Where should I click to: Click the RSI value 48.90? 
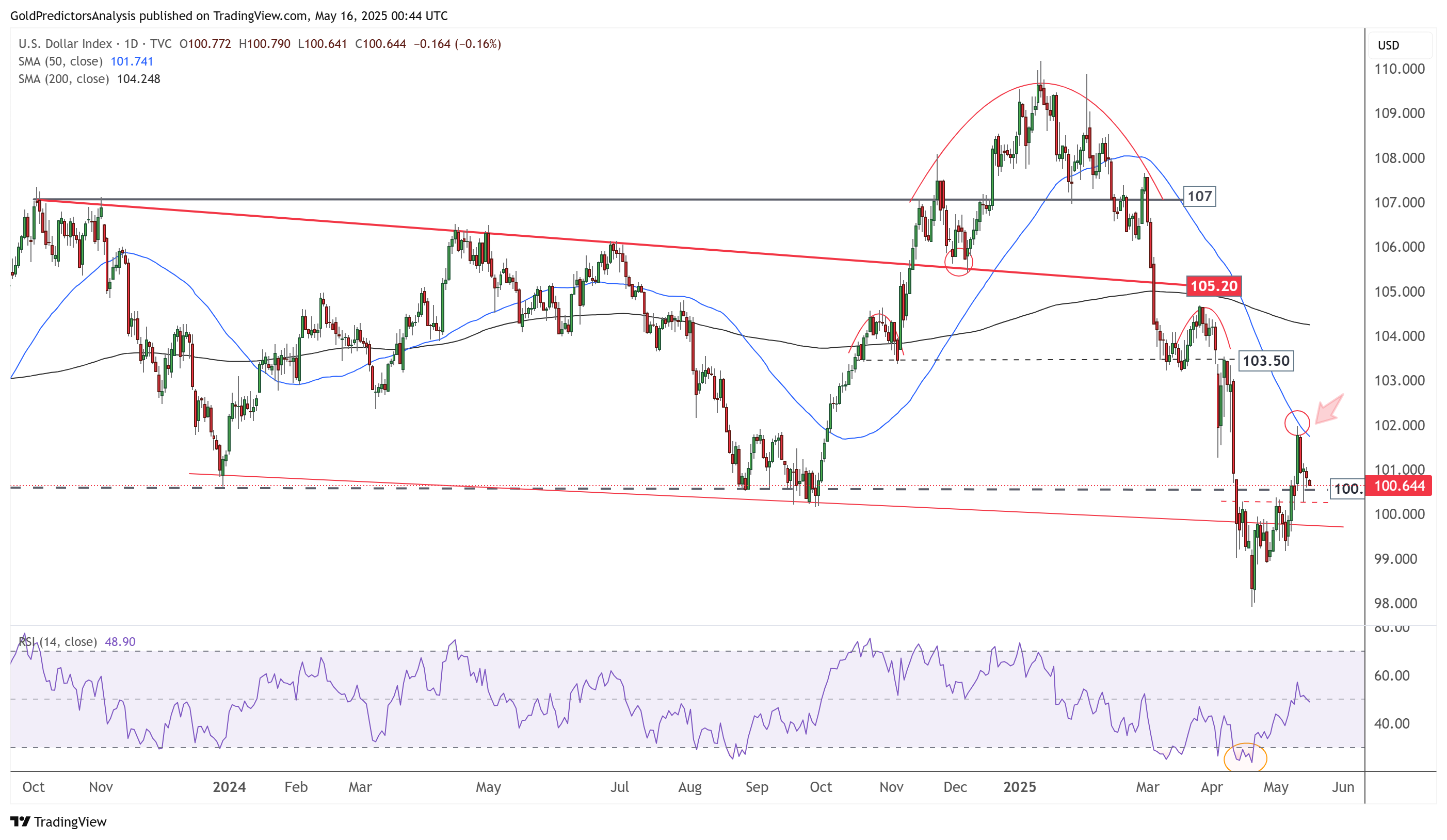[x=121, y=641]
